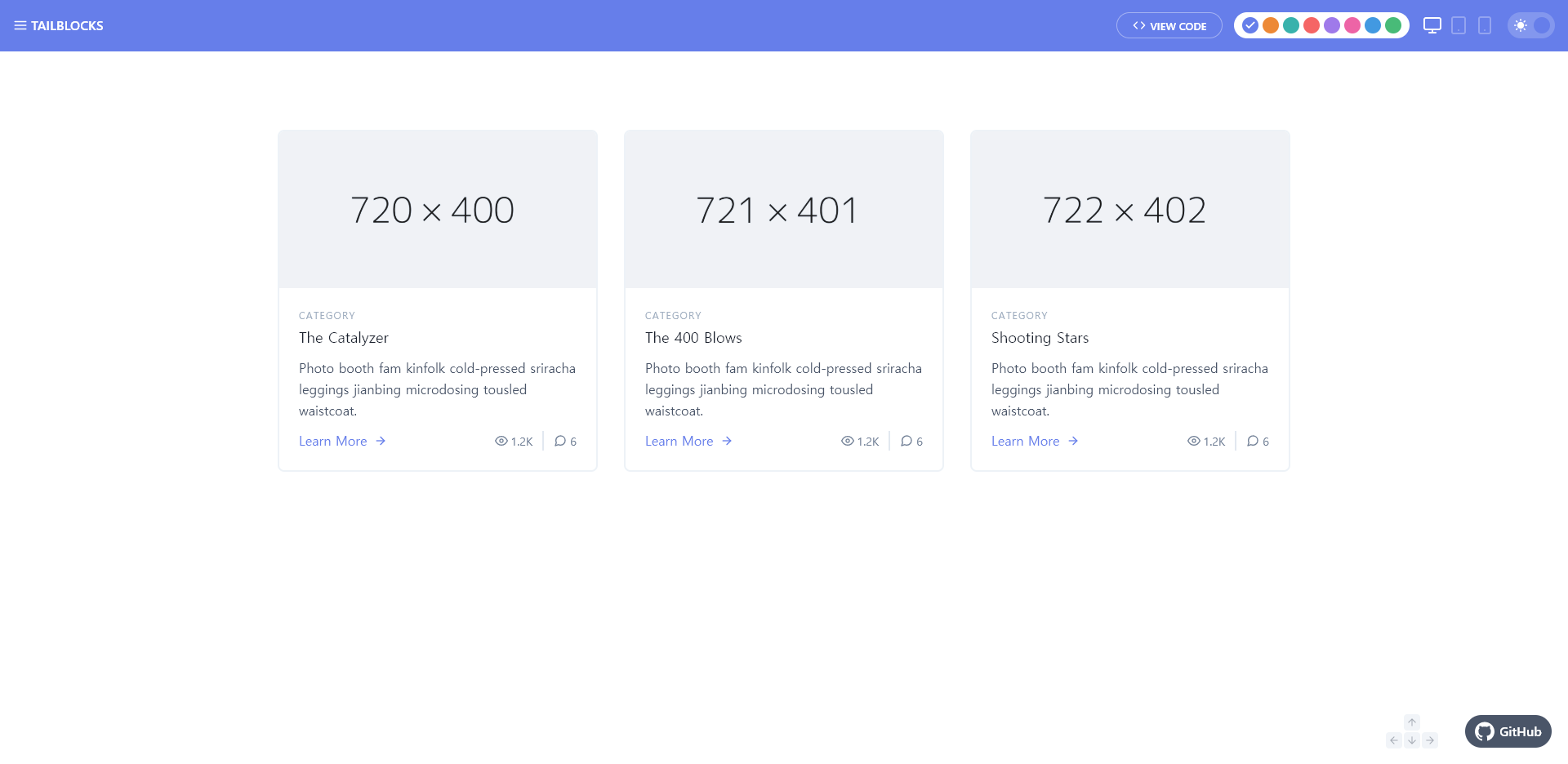Toggle the dark mode switch
The width and height of the screenshot is (1568, 764).
click(x=1531, y=26)
